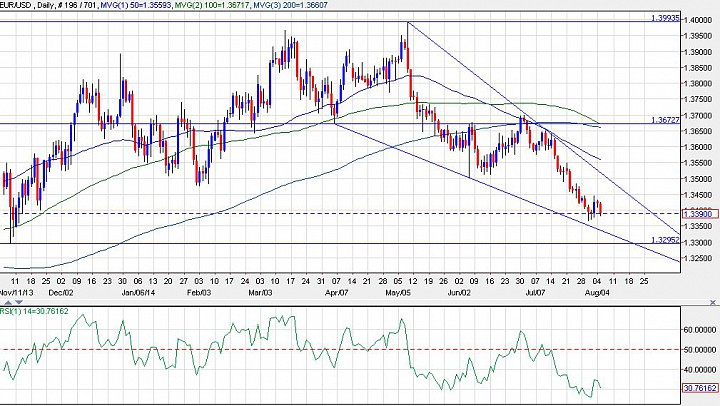Click the Dec/02 date axis label
The image size is (720, 406).
tap(62, 293)
